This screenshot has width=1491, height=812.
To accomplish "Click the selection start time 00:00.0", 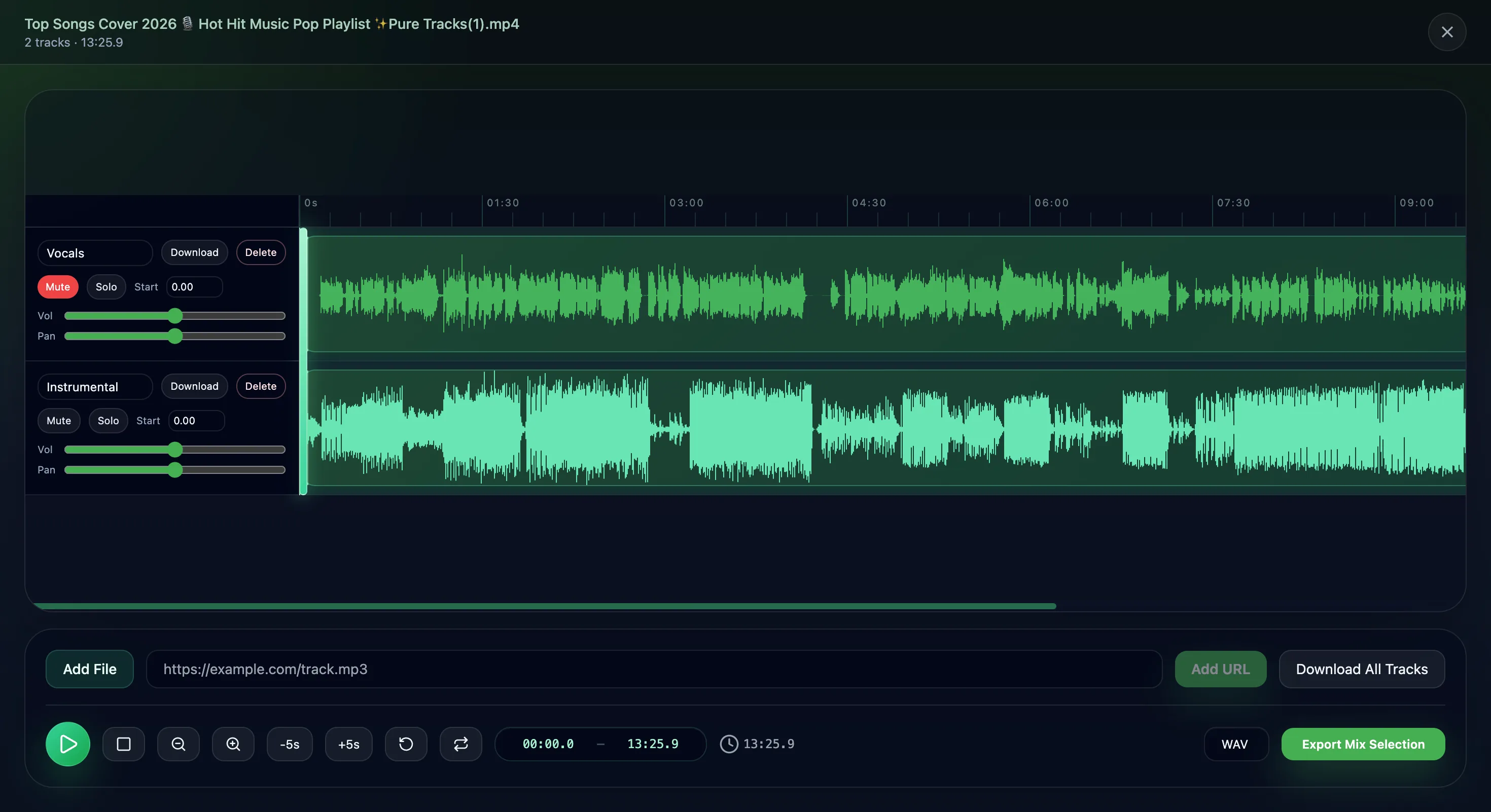I will 548,744.
